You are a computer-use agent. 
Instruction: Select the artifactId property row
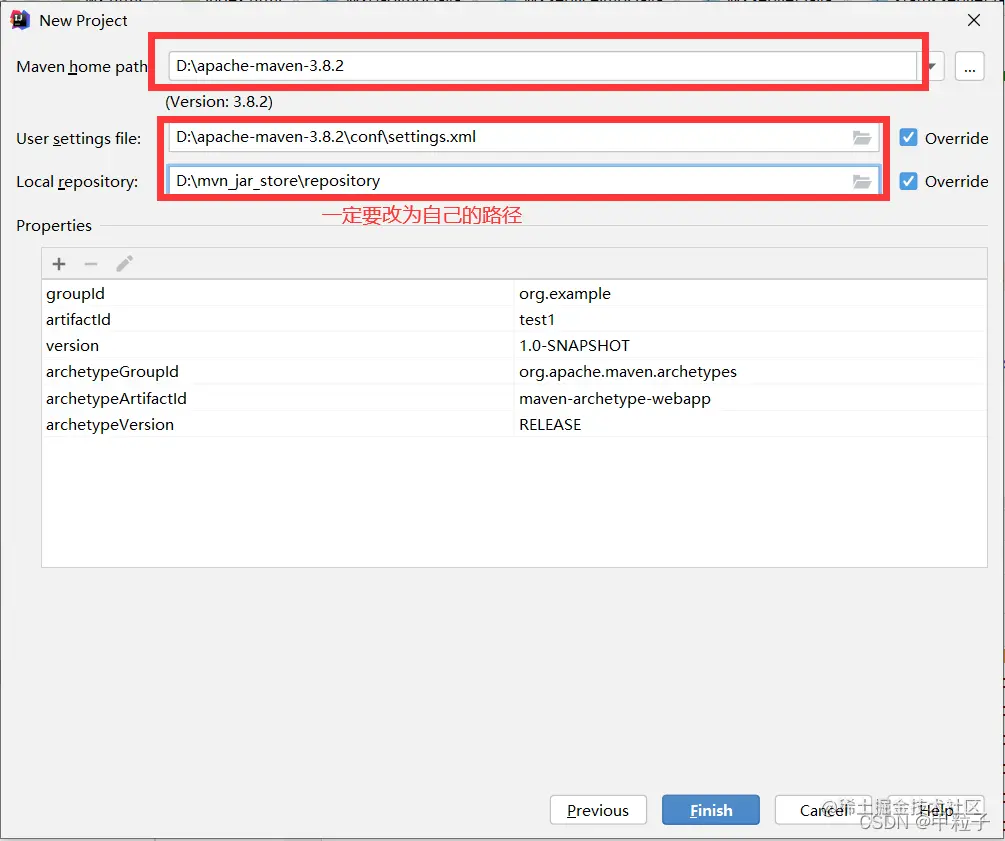tap(514, 319)
